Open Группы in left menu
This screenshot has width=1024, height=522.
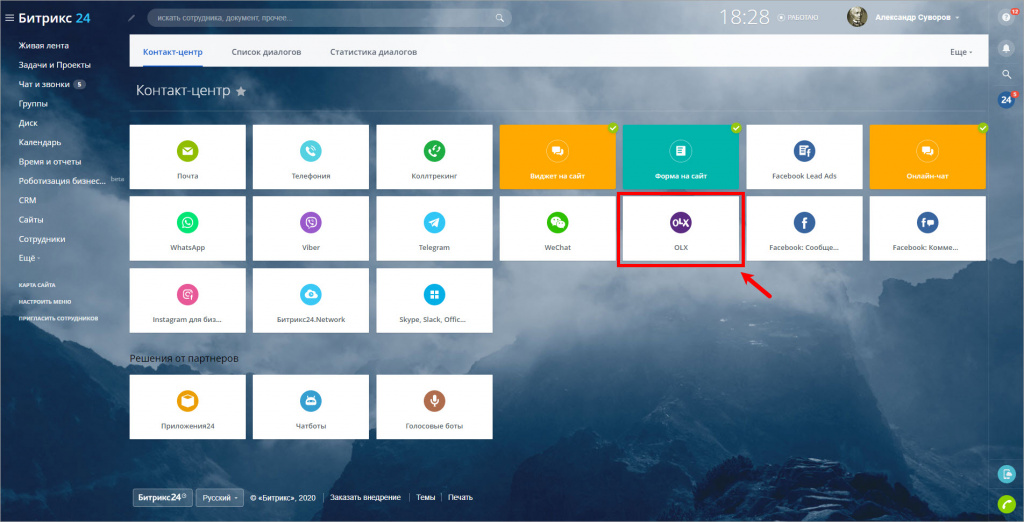[x=33, y=104]
